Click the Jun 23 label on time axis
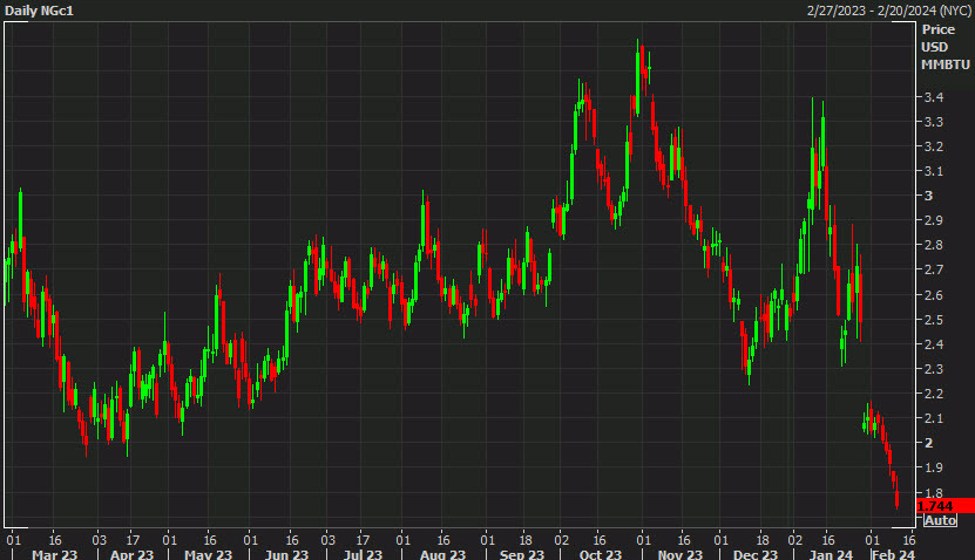The height and width of the screenshot is (560, 975). 287,552
